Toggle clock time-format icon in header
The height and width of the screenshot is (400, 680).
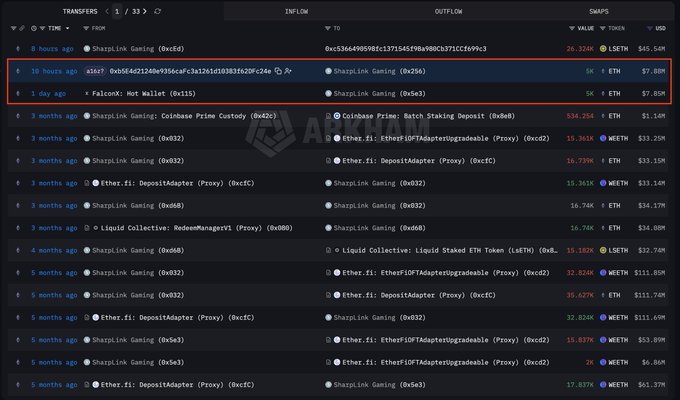[34, 28]
